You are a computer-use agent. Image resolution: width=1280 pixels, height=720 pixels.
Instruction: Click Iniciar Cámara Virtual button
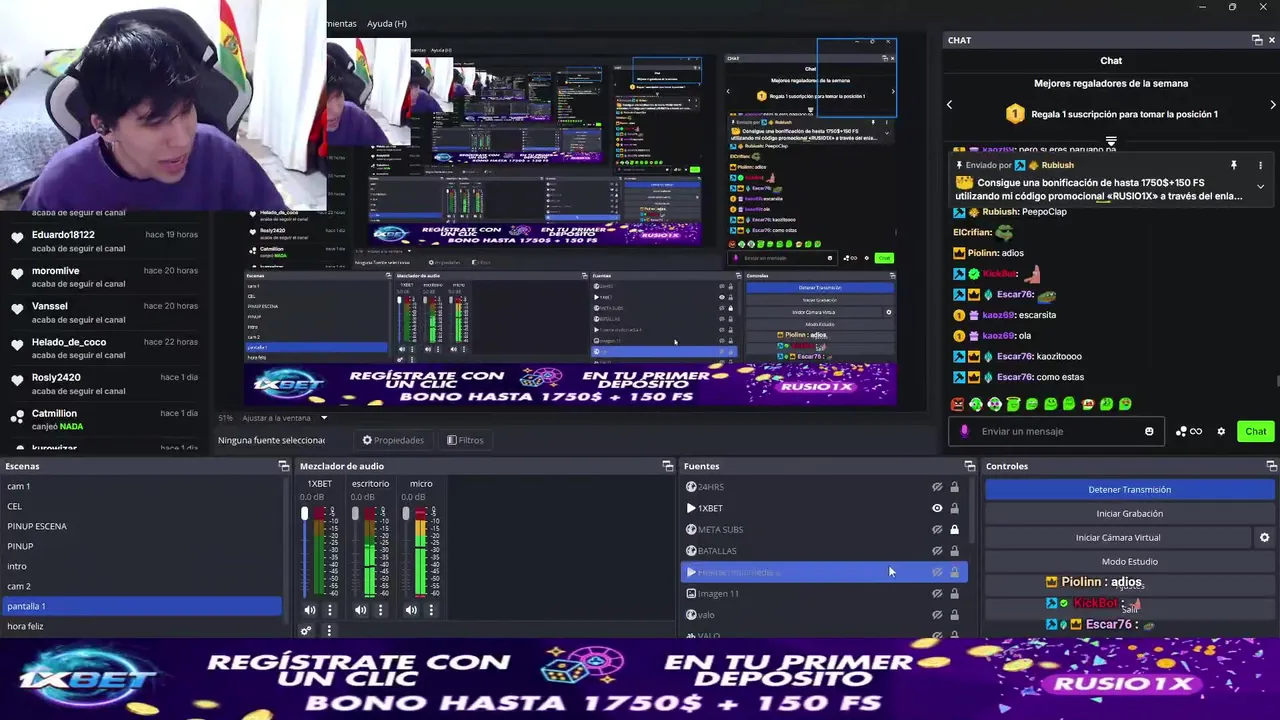click(x=1118, y=537)
